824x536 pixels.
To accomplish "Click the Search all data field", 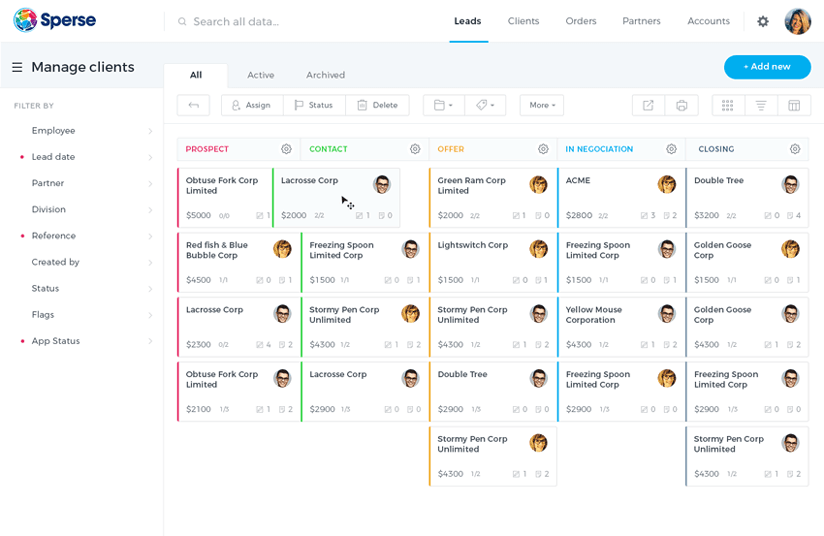I will tap(236, 22).
